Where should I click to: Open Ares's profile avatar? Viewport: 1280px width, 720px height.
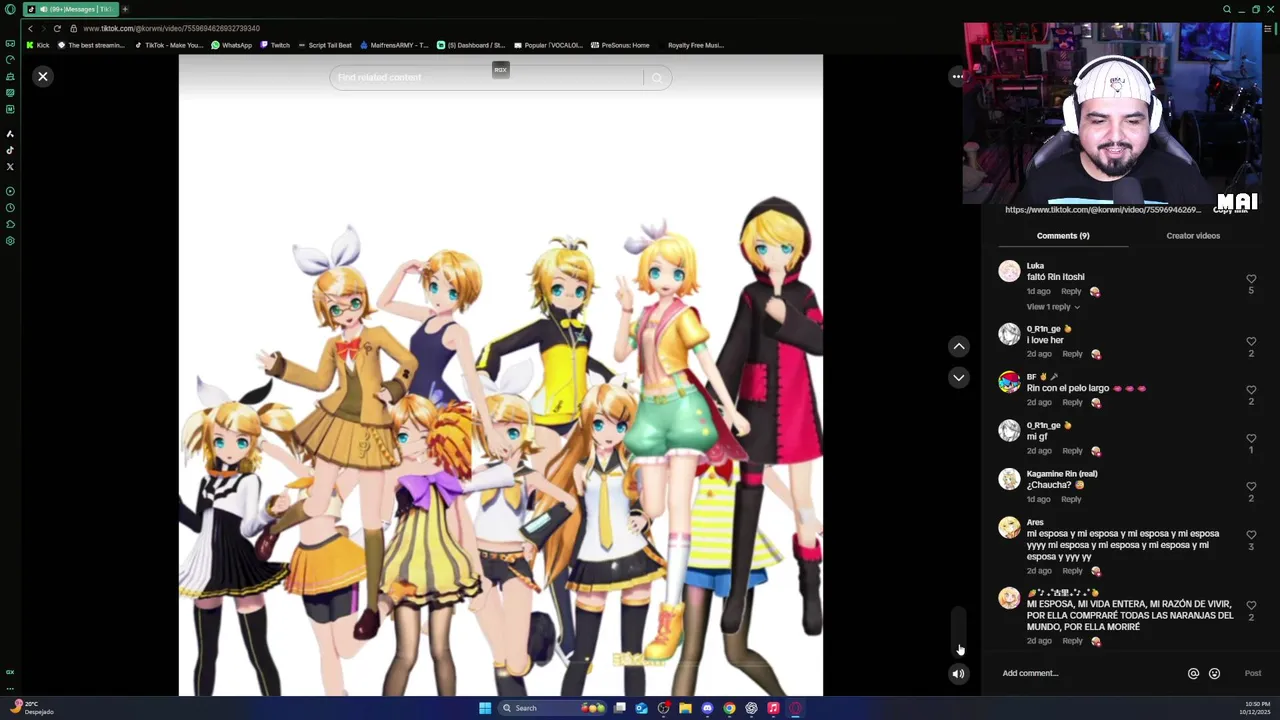click(x=1009, y=527)
